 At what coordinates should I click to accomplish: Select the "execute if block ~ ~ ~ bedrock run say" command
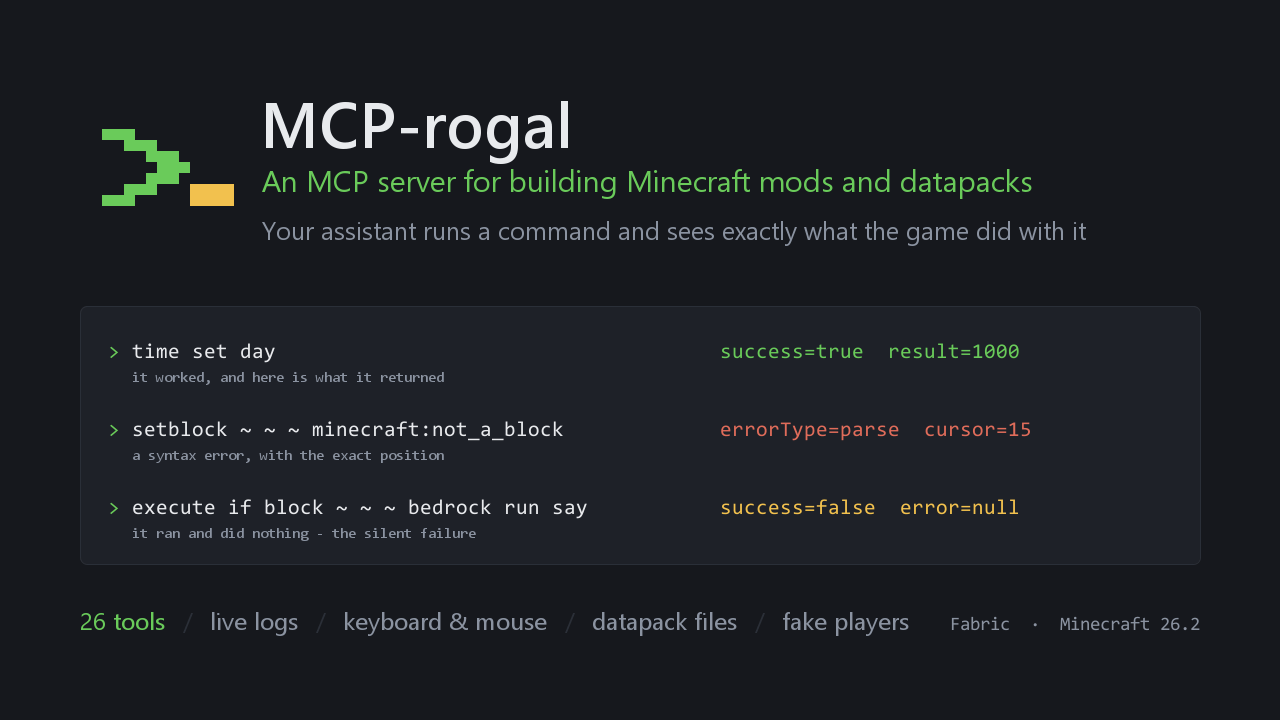360,508
